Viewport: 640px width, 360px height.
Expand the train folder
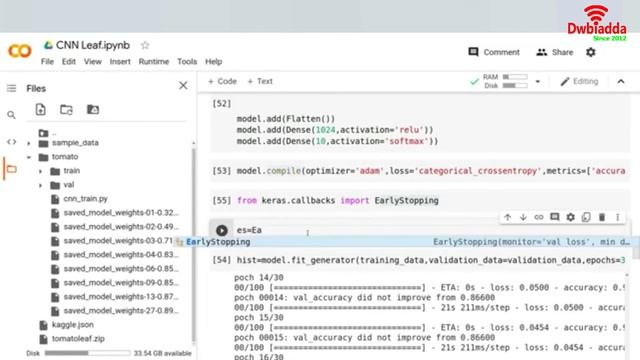point(40,171)
